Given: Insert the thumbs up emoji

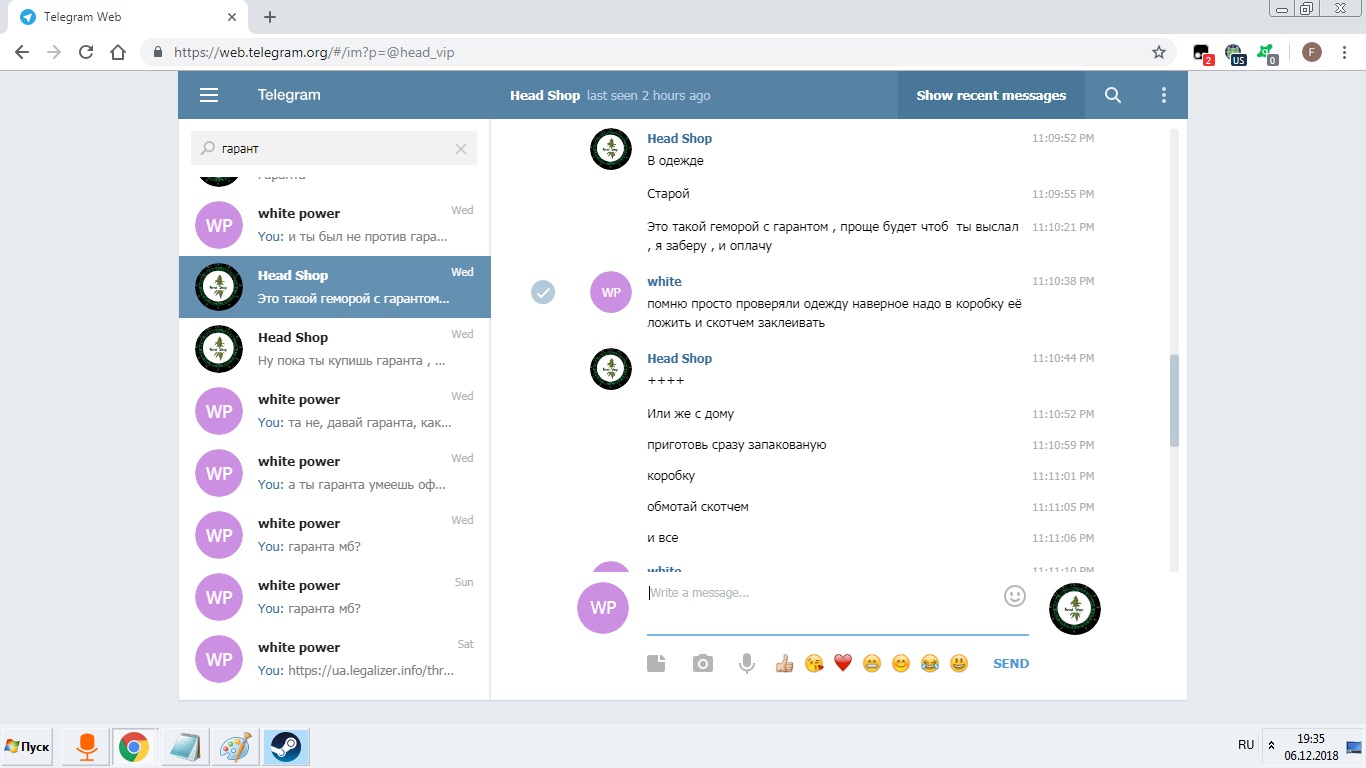Looking at the screenshot, I should [784, 663].
